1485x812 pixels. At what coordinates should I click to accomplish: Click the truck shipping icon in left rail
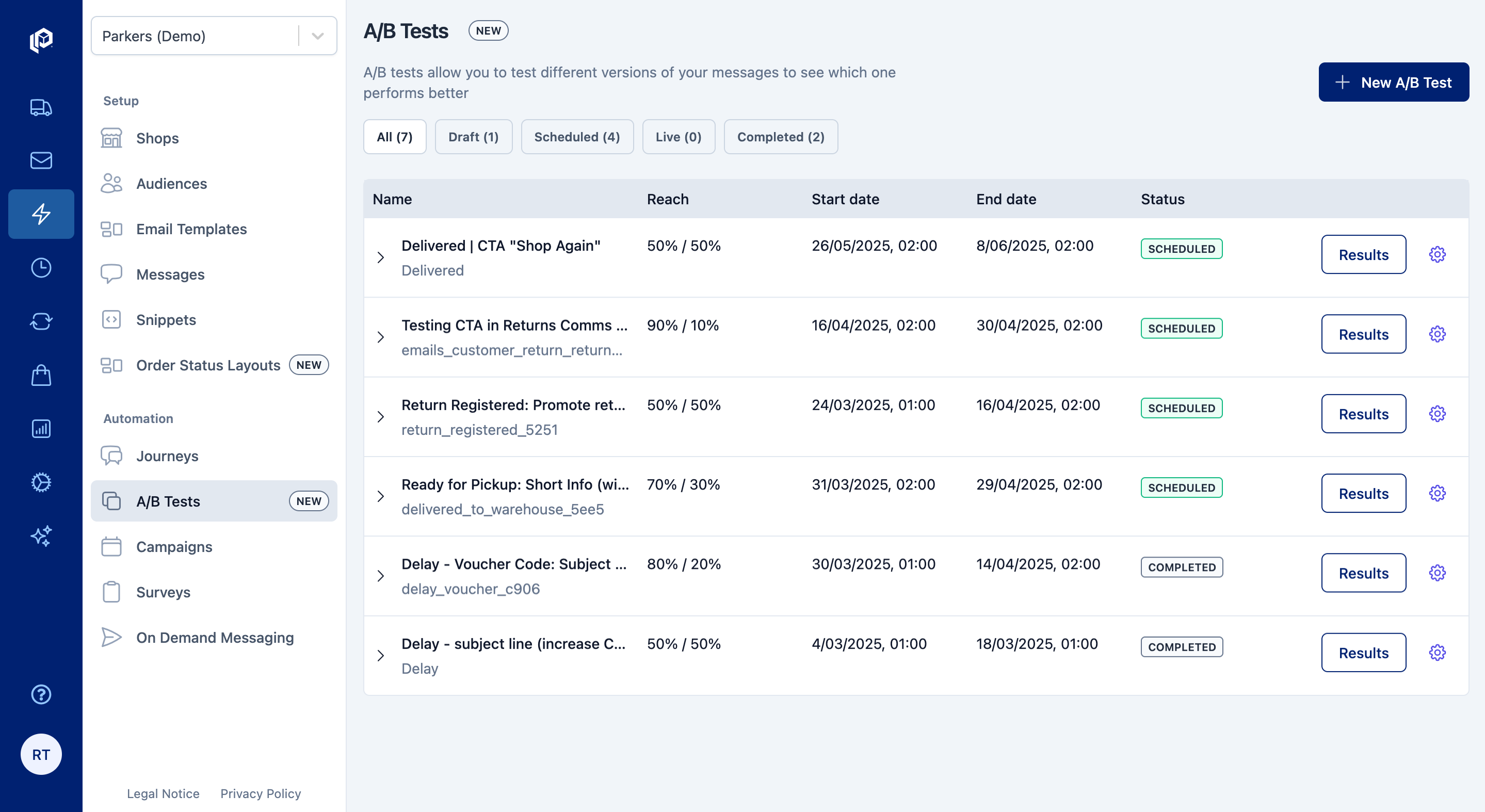click(41, 107)
